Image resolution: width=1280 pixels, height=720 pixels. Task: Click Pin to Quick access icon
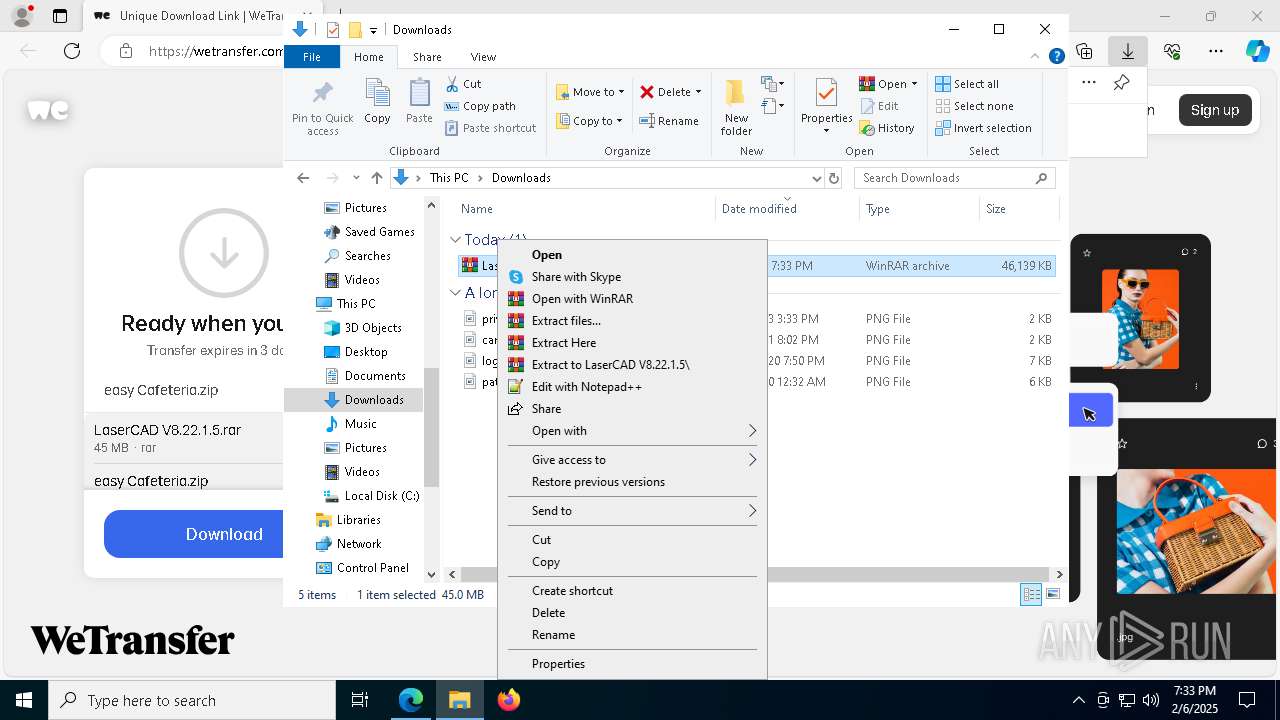click(x=322, y=94)
